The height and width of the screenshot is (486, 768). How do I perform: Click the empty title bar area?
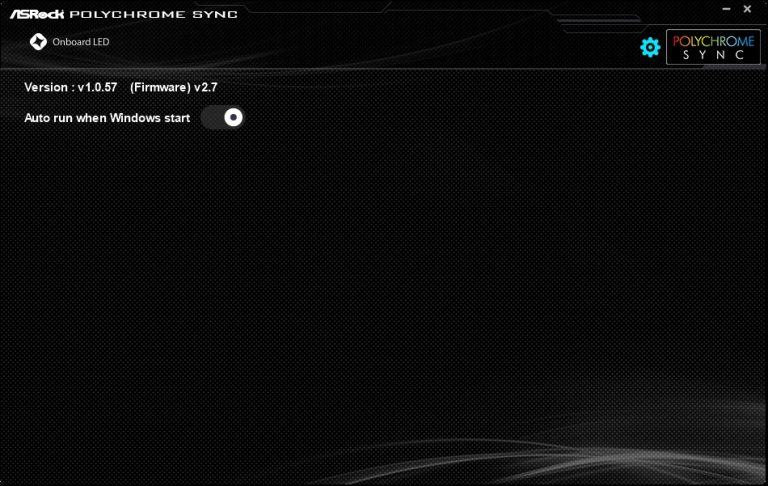pos(450,12)
